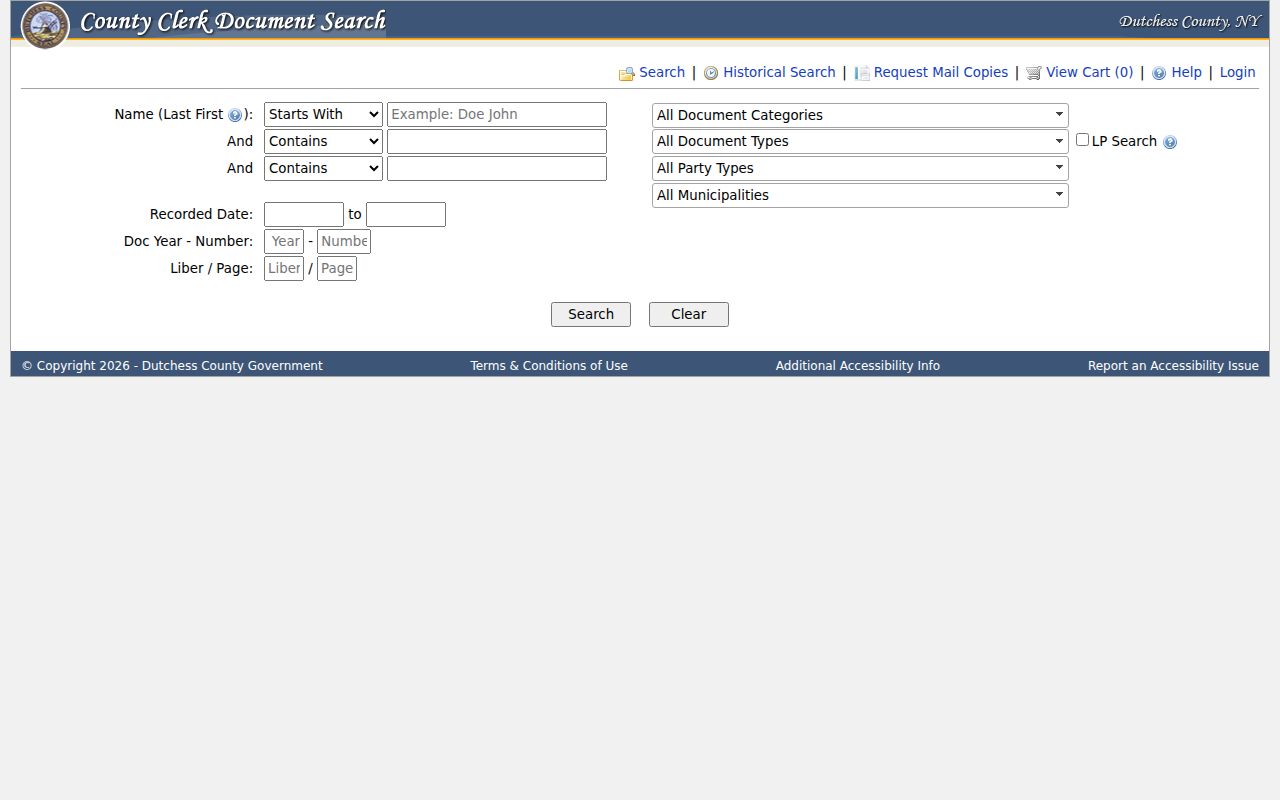Open the View Cart (0) link
This screenshot has width=1280, height=800.
click(1090, 72)
